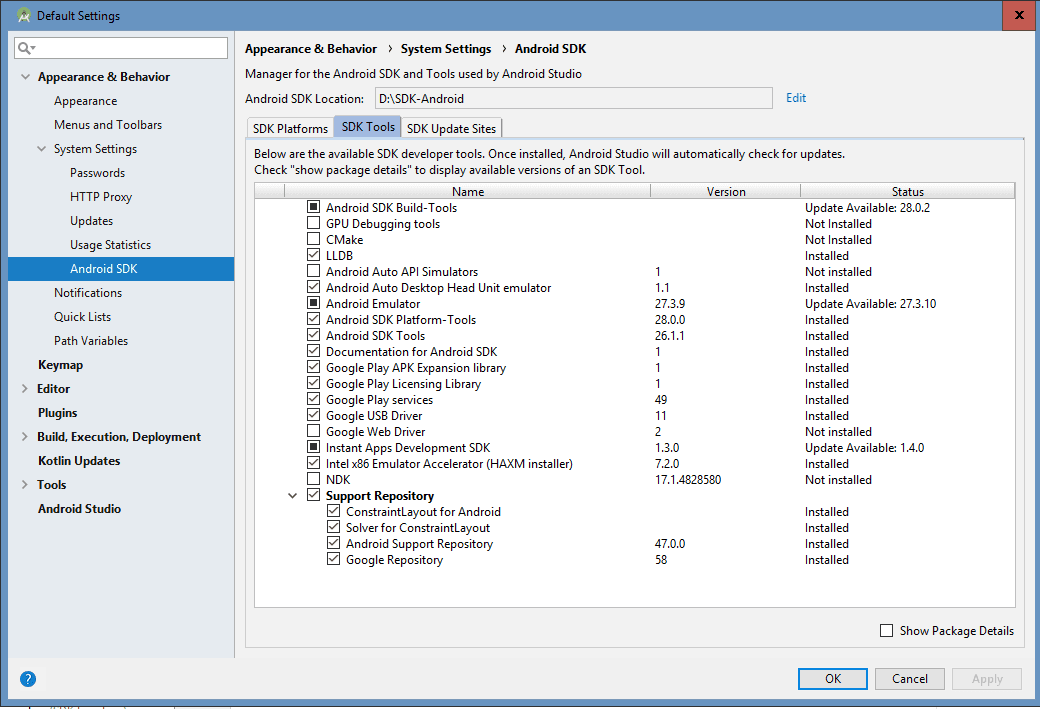Select Path Variables item
1040x709 pixels.
click(91, 340)
